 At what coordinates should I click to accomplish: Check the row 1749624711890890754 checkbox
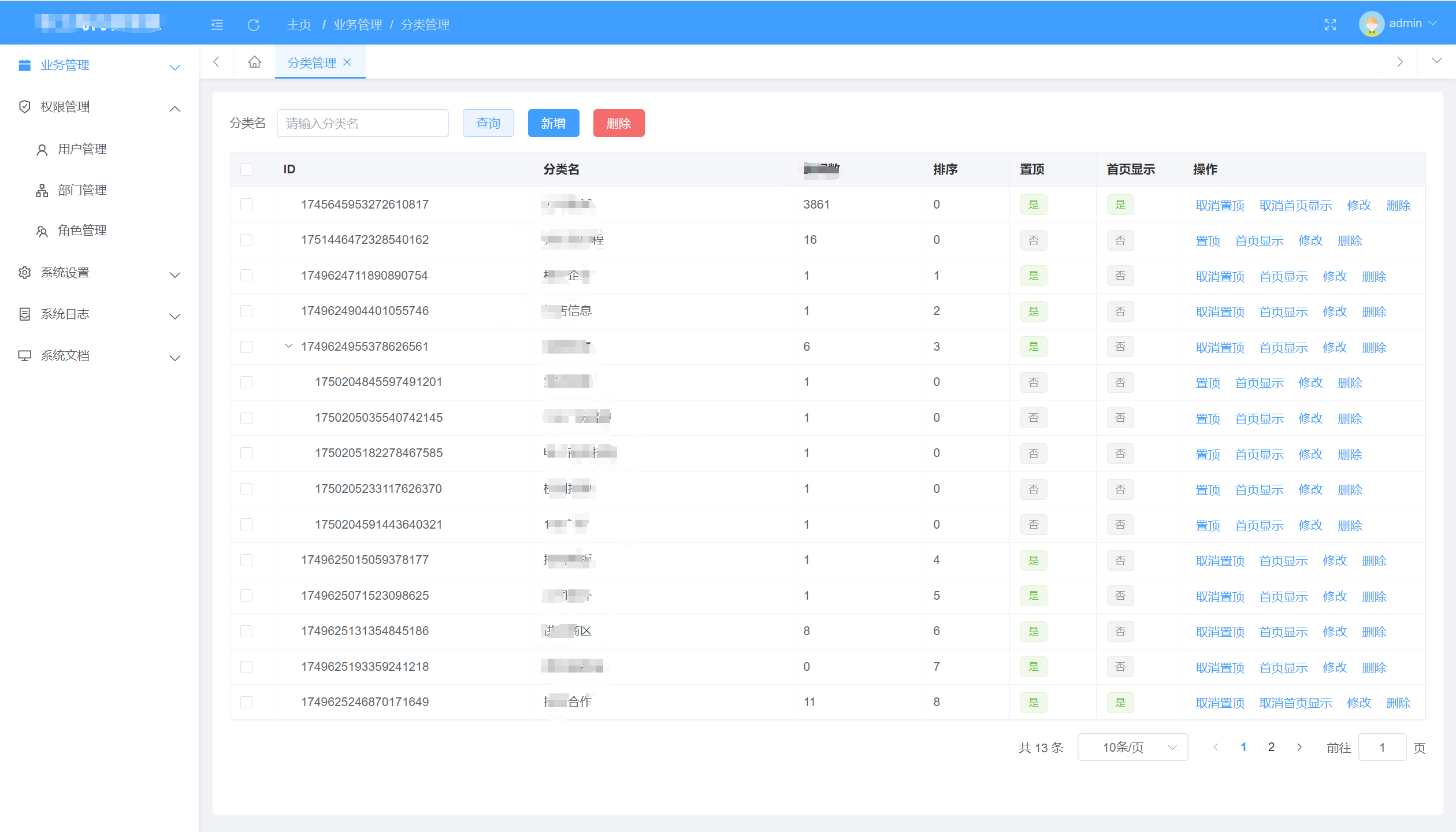pos(247,276)
